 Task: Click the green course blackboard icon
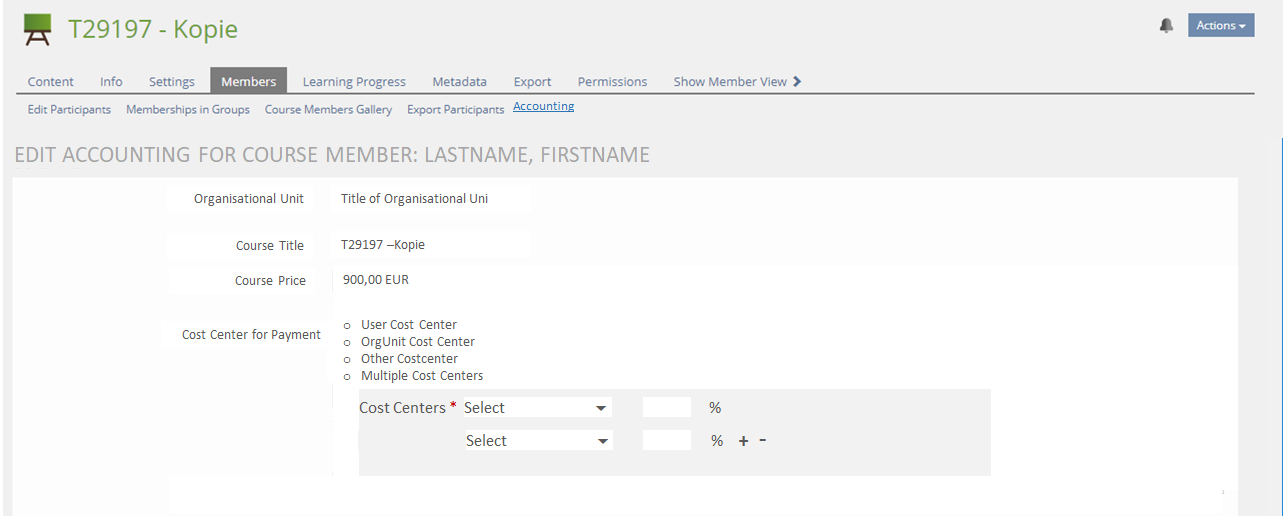click(x=38, y=29)
